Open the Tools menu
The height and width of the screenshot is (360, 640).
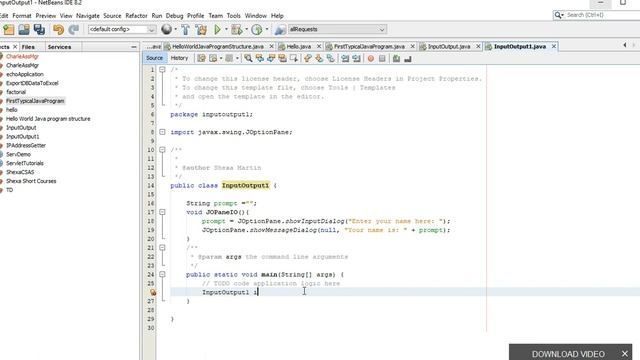[x=233, y=16]
